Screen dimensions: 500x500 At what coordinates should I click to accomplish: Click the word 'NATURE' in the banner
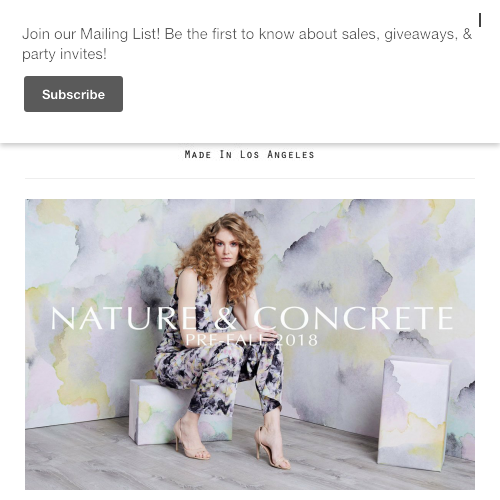click(x=124, y=318)
